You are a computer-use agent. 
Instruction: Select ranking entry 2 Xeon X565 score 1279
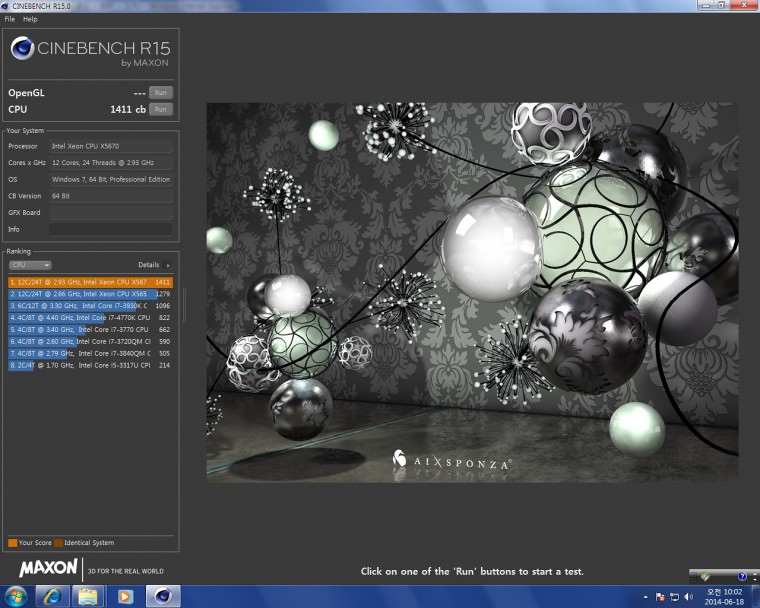(90, 294)
